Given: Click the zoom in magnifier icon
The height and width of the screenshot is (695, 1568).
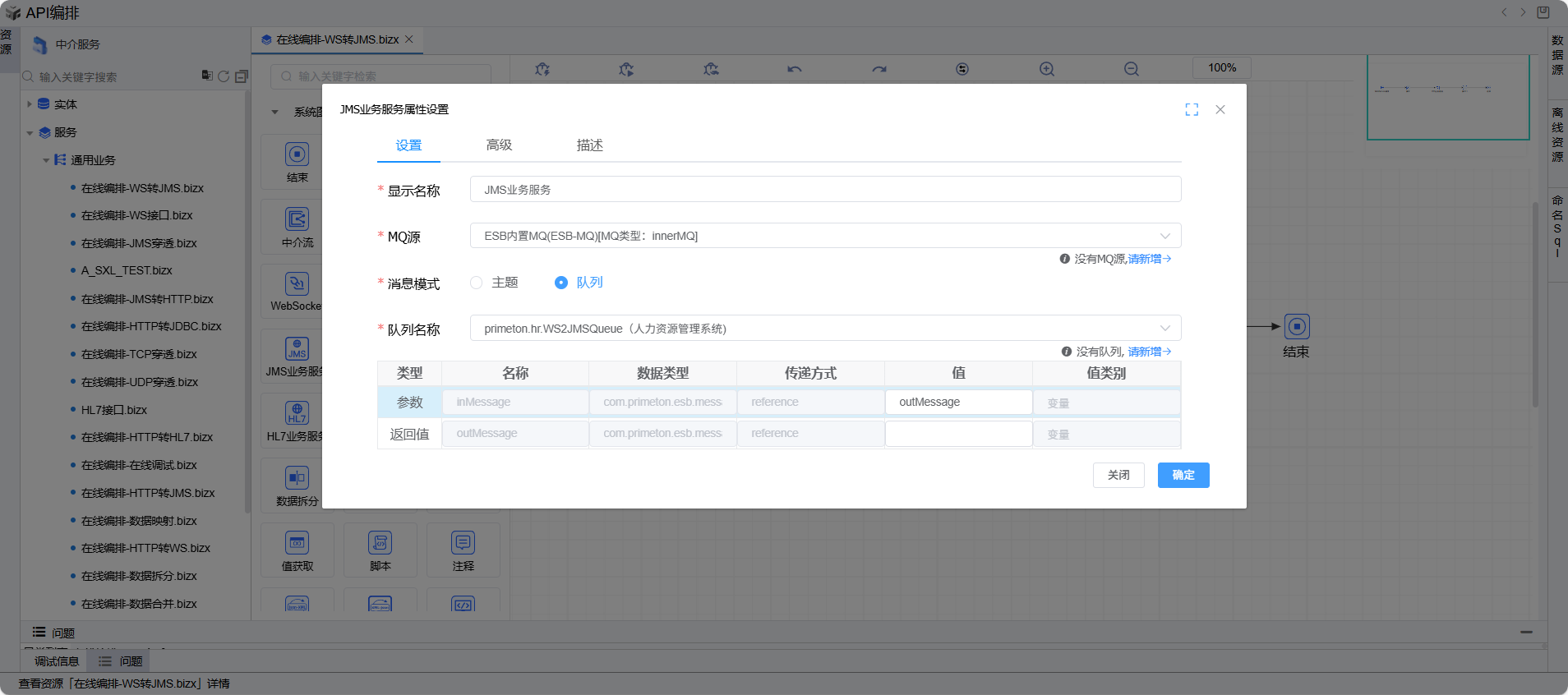Looking at the screenshot, I should point(1046,70).
